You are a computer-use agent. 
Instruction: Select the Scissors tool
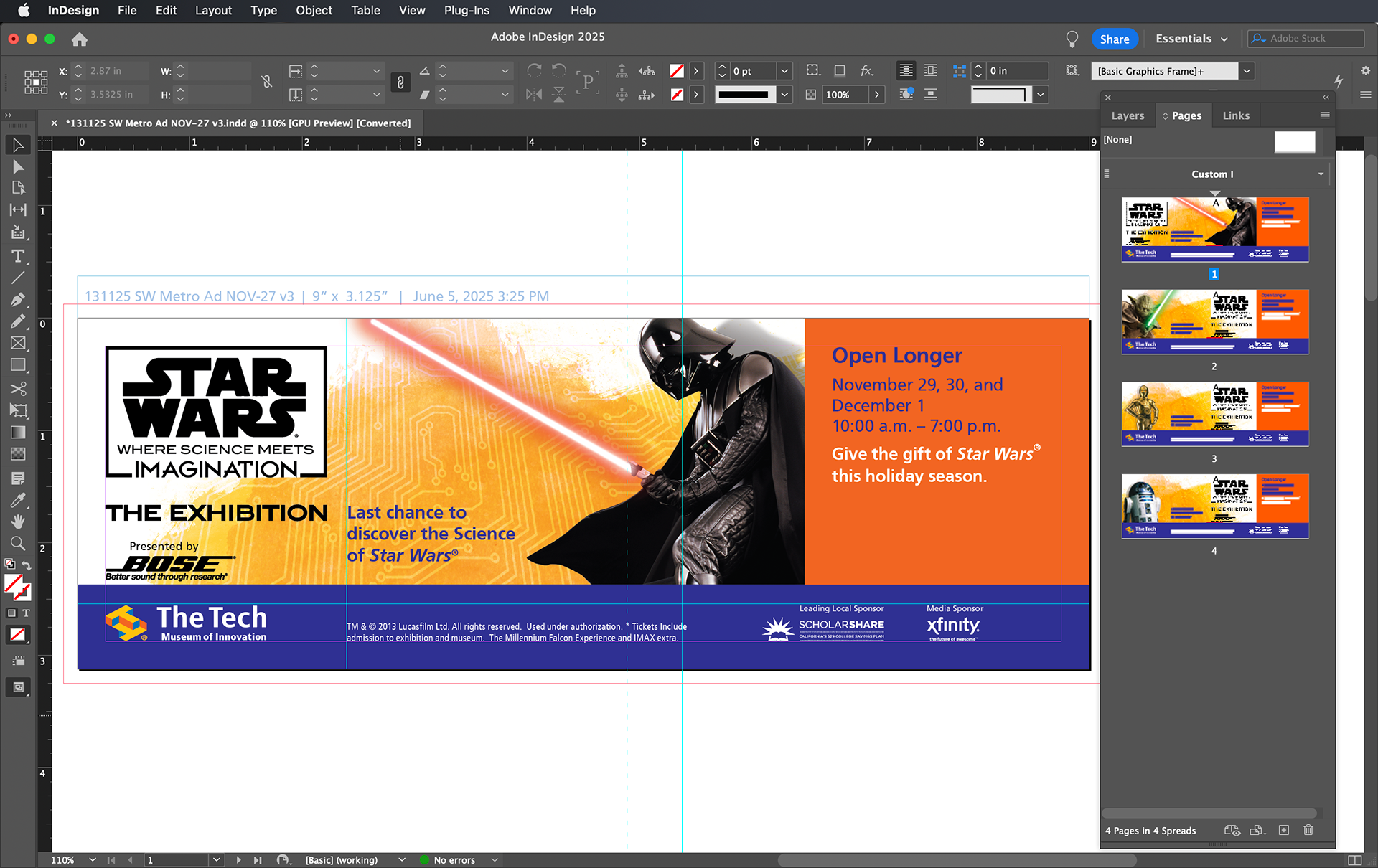(x=18, y=388)
